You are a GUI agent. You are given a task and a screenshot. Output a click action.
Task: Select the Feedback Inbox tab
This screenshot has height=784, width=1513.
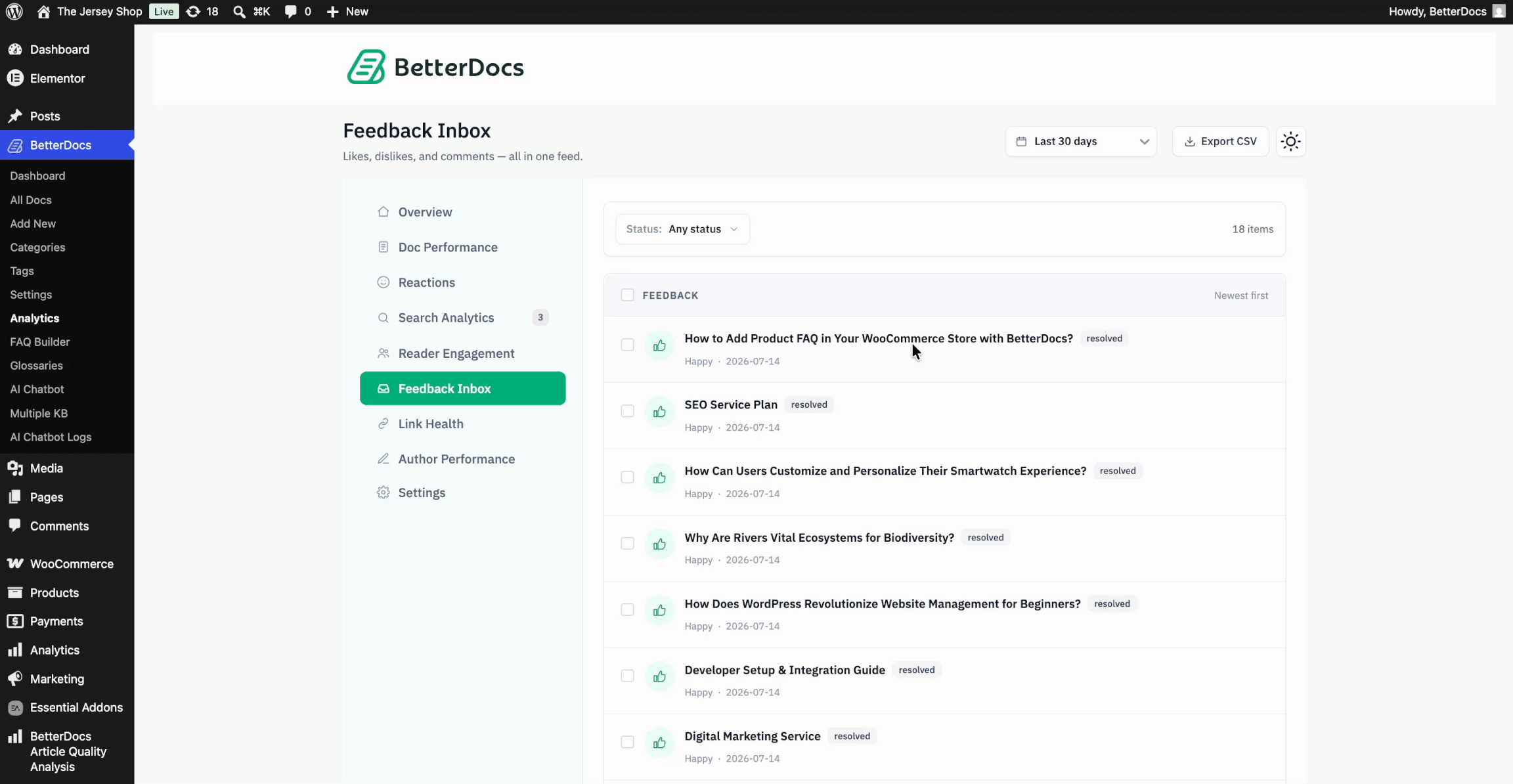pyautogui.click(x=462, y=389)
